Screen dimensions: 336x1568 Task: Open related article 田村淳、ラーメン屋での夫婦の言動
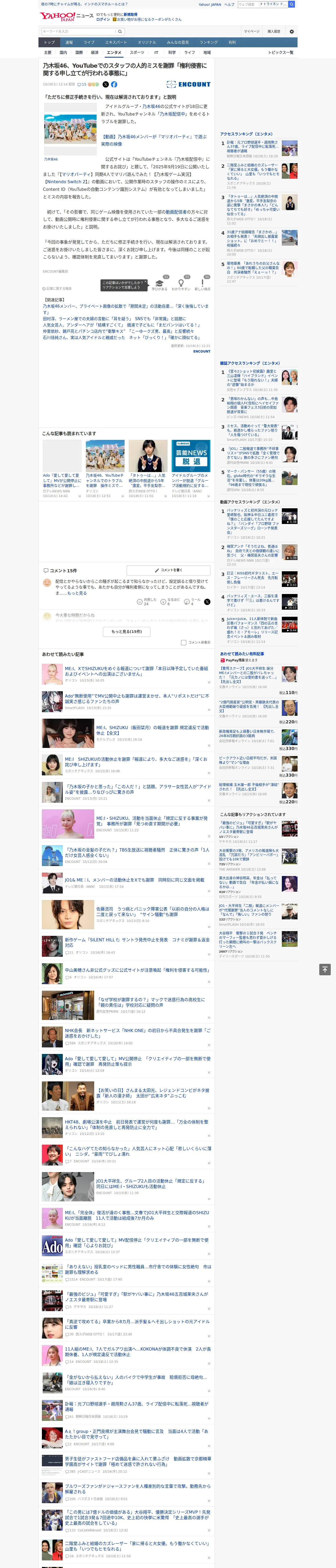[114, 318]
